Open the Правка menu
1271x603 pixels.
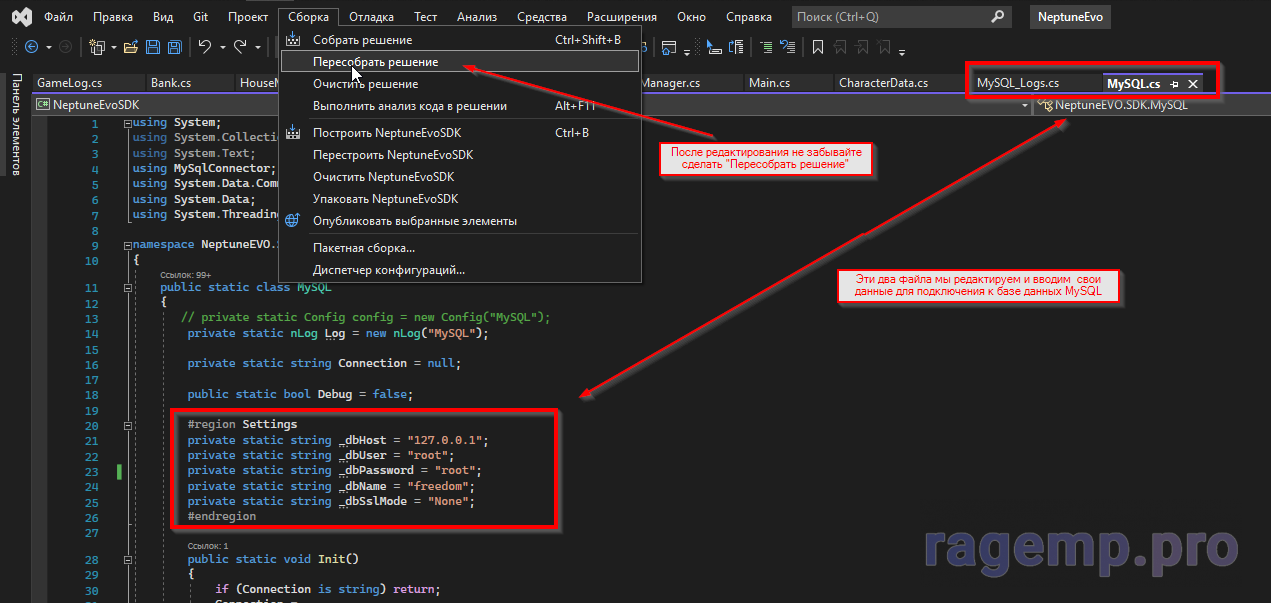click(x=112, y=17)
